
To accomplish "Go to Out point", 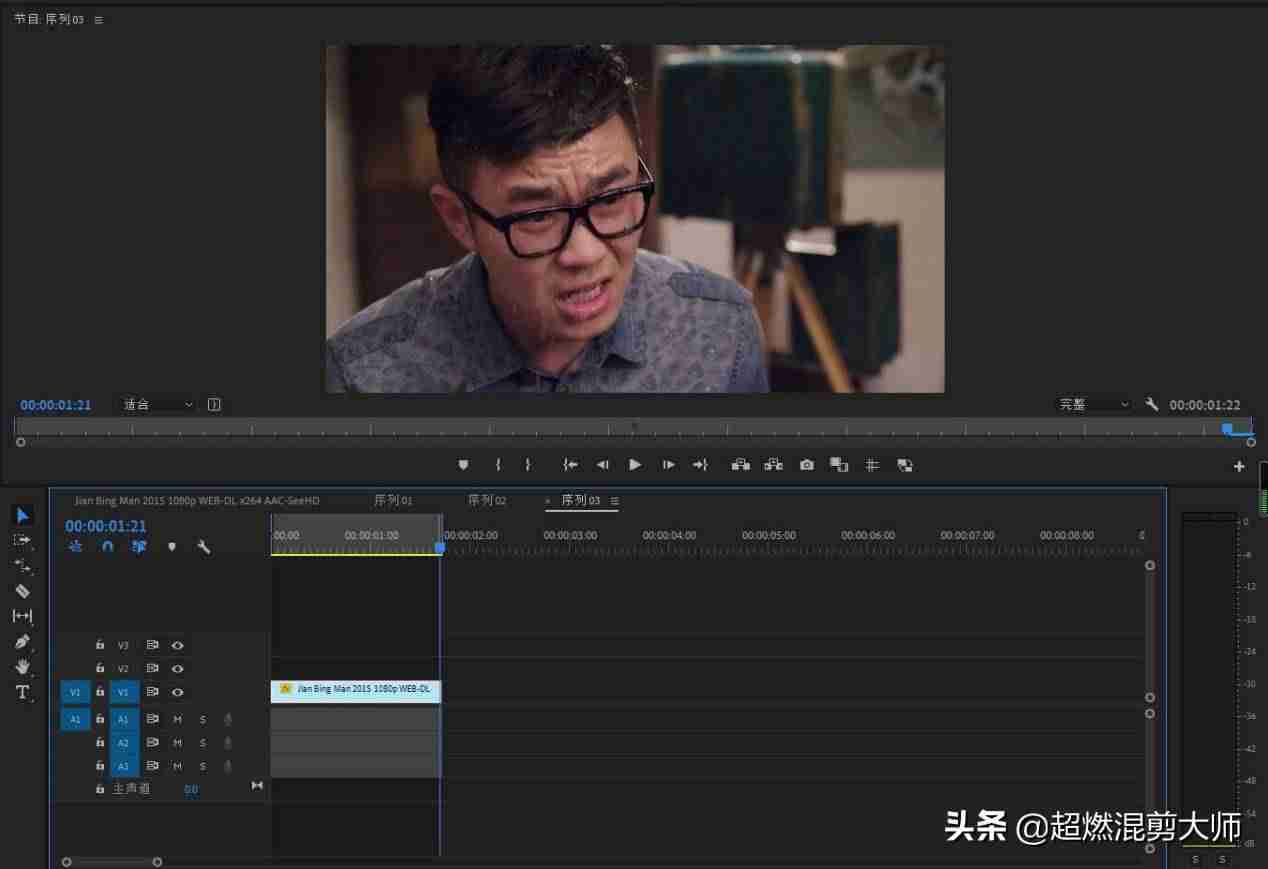I will tap(700, 465).
